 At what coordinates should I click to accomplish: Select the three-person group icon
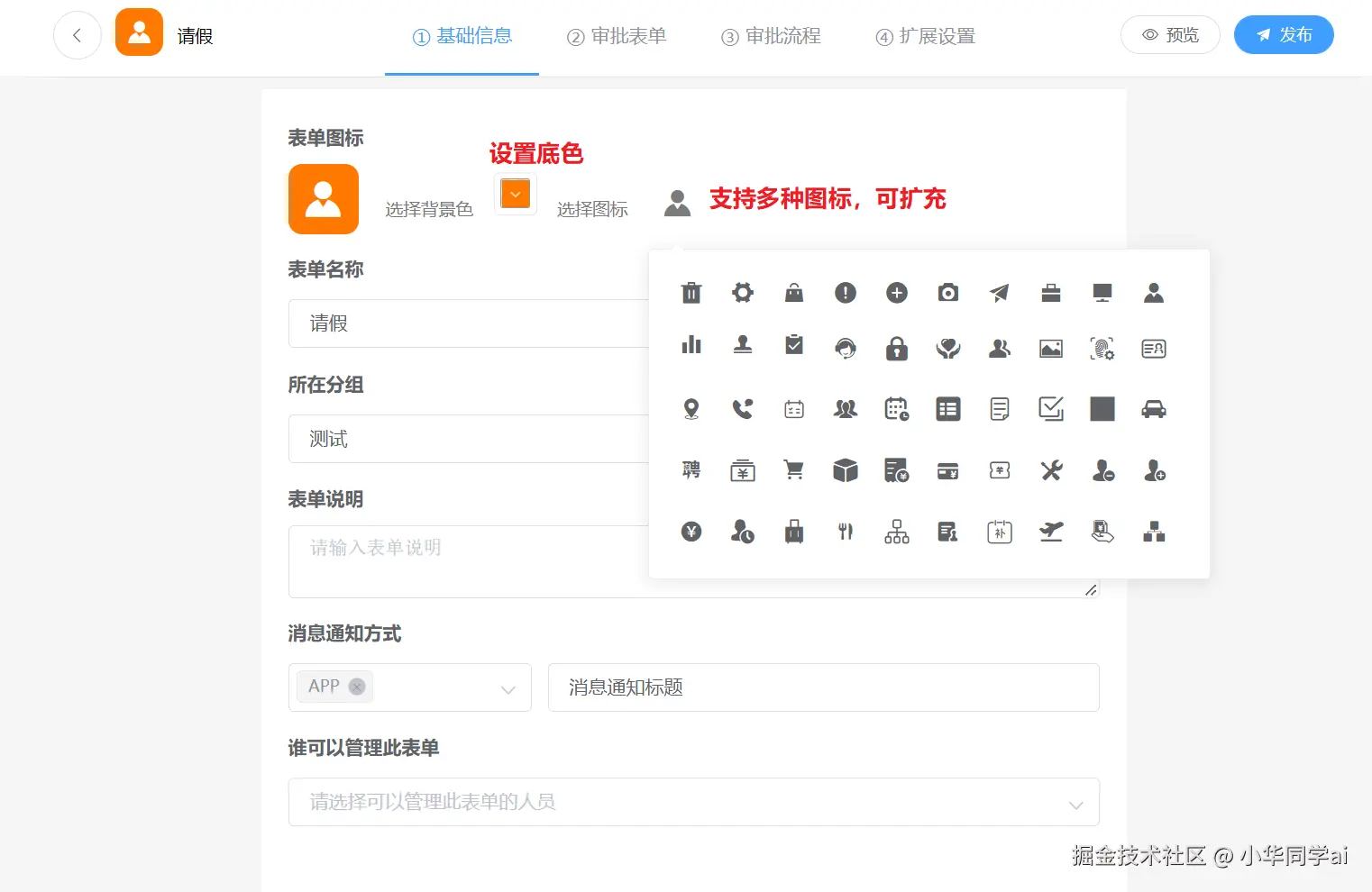click(846, 409)
